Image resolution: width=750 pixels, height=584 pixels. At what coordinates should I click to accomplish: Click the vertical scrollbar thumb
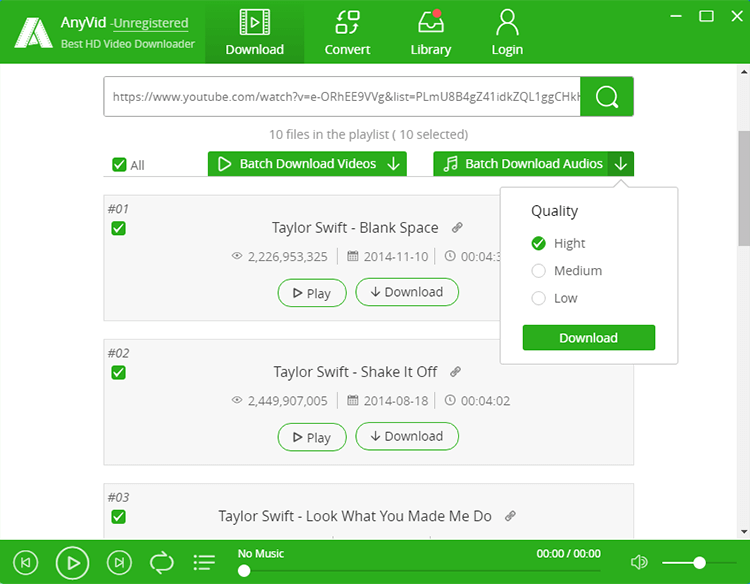point(744,188)
